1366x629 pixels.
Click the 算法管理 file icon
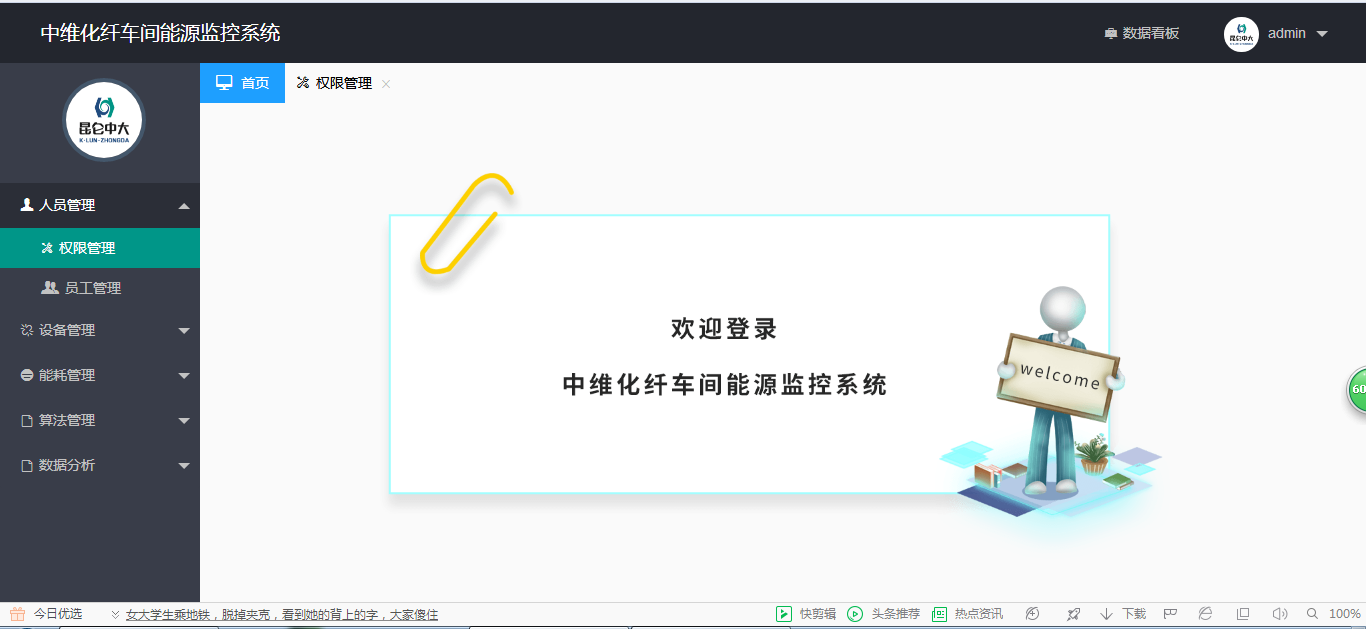pos(27,421)
